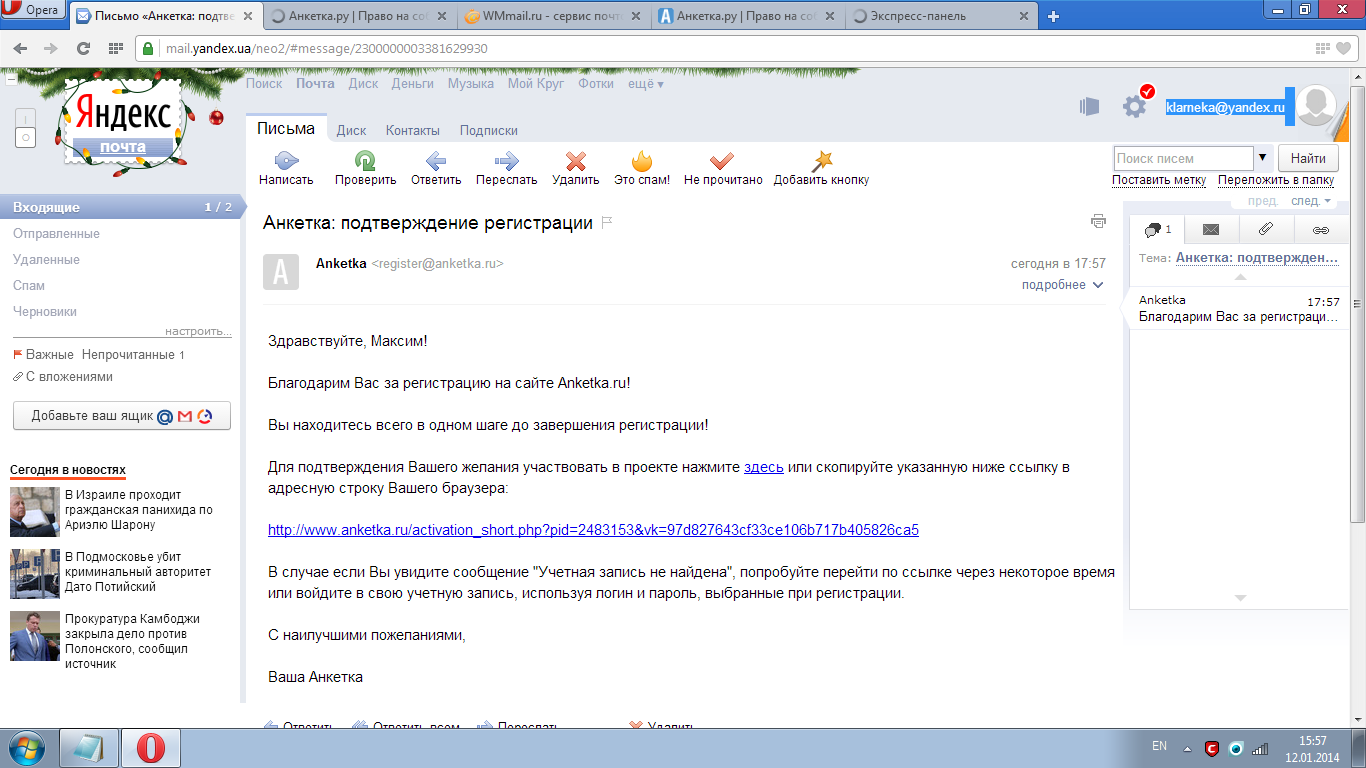The image size is (1366, 768).
Task: Open the Черновики folder
Action: pyautogui.click(x=45, y=311)
